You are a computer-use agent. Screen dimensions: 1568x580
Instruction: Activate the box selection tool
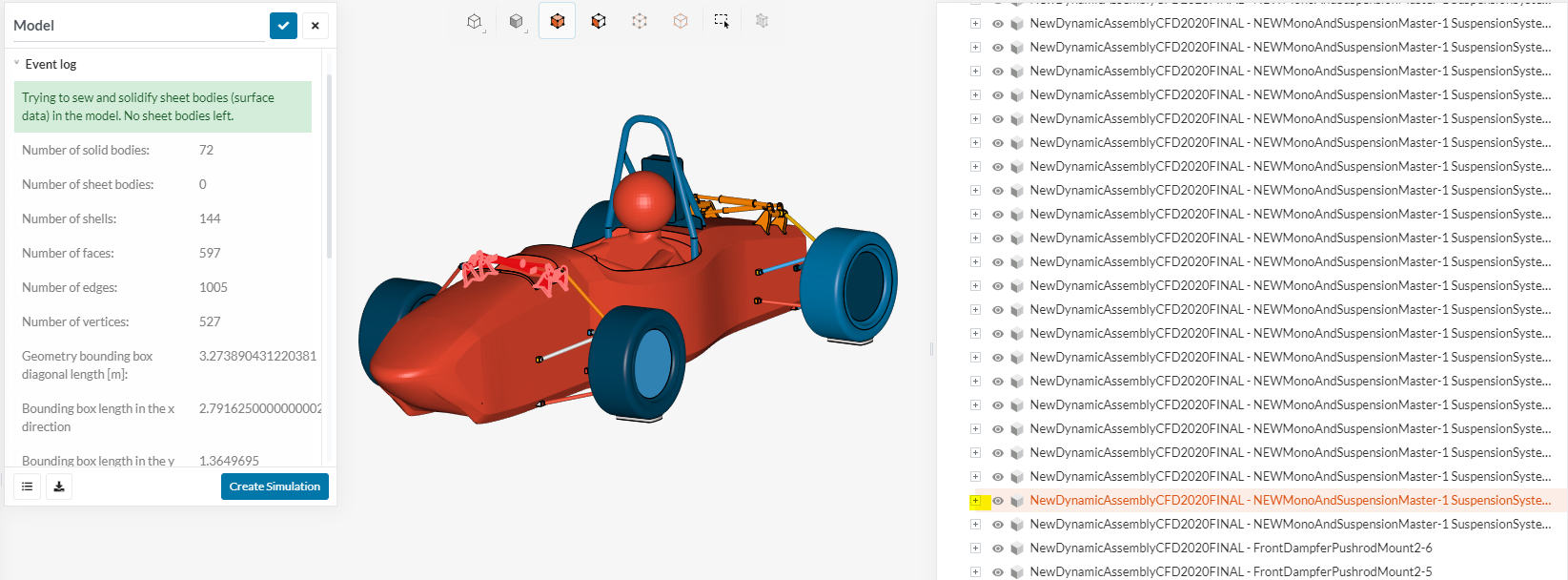[x=722, y=21]
